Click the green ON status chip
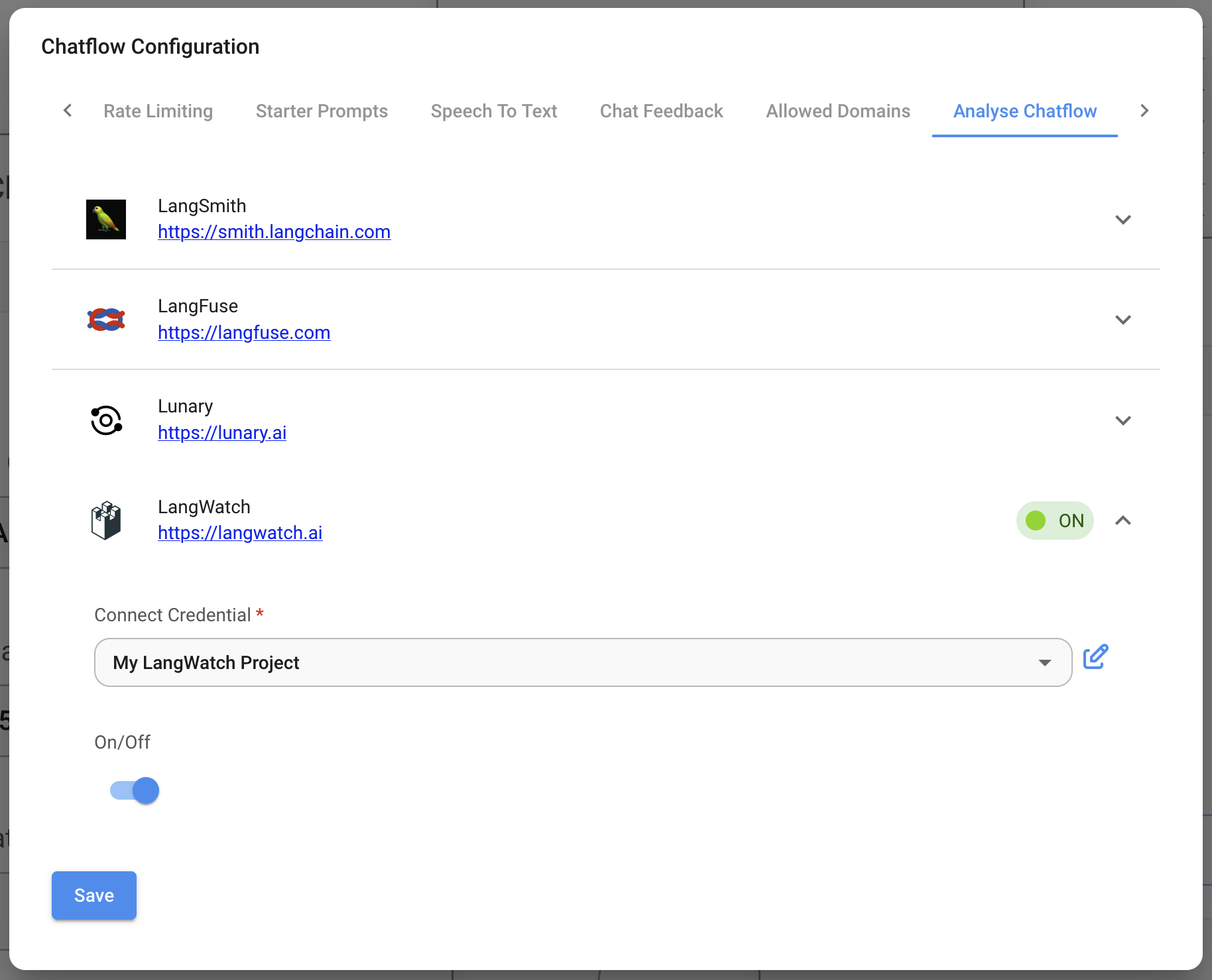Screen dimensions: 1212x980 (1055, 521)
